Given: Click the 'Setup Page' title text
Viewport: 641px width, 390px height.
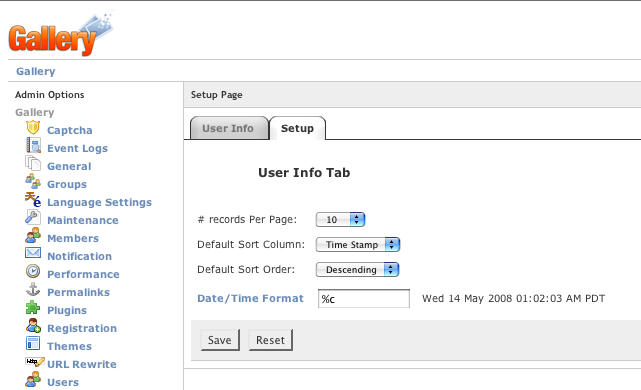Looking at the screenshot, I should click(217, 95).
